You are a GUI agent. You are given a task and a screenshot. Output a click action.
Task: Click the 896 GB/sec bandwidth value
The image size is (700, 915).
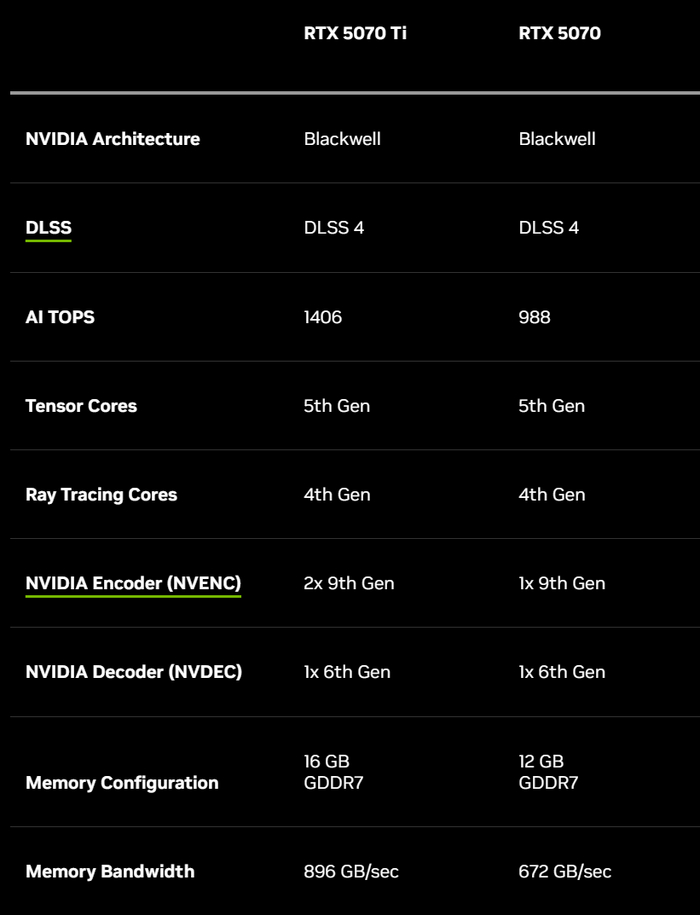pos(351,871)
